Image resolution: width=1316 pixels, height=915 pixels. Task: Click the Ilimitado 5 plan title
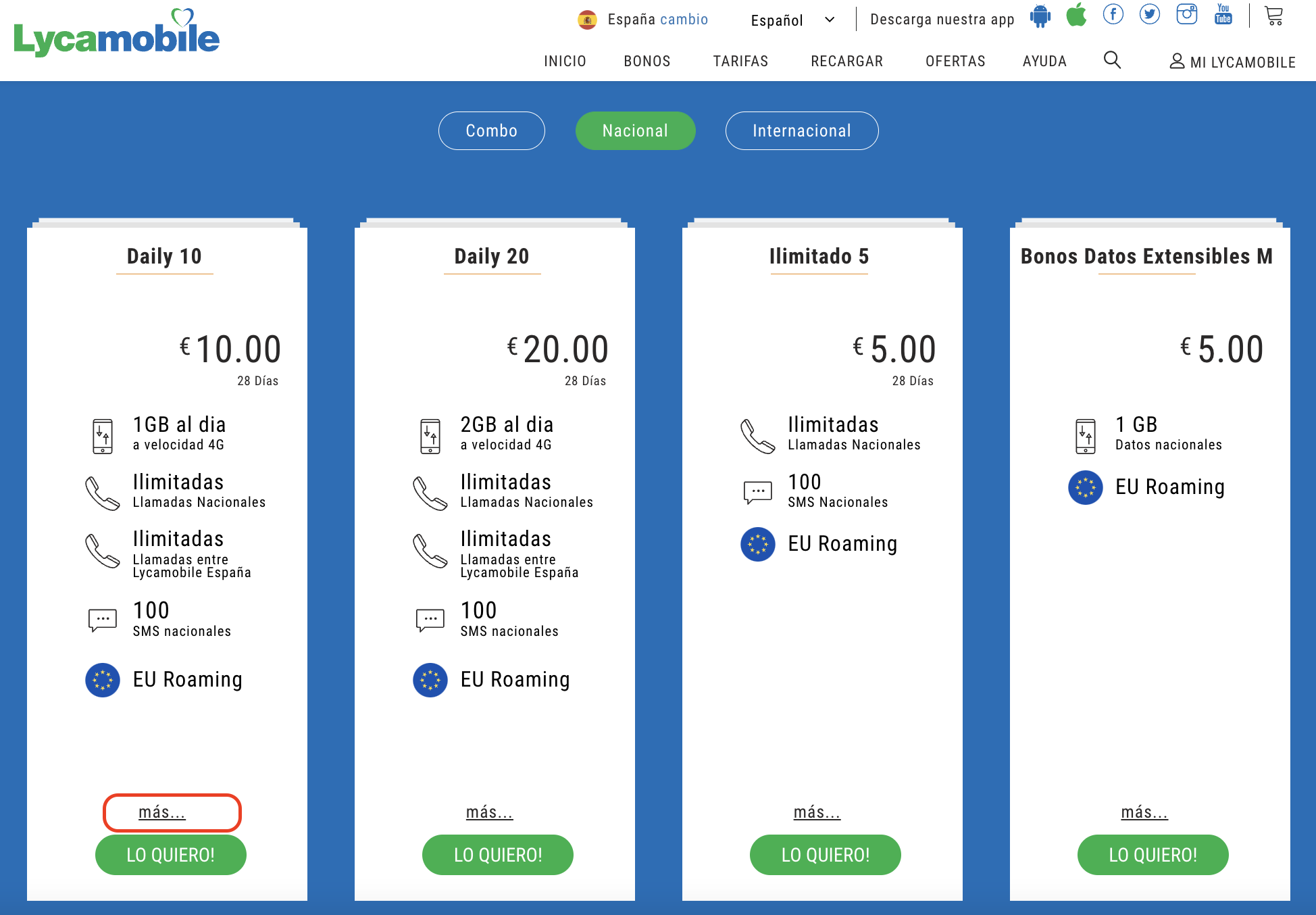[x=819, y=257]
